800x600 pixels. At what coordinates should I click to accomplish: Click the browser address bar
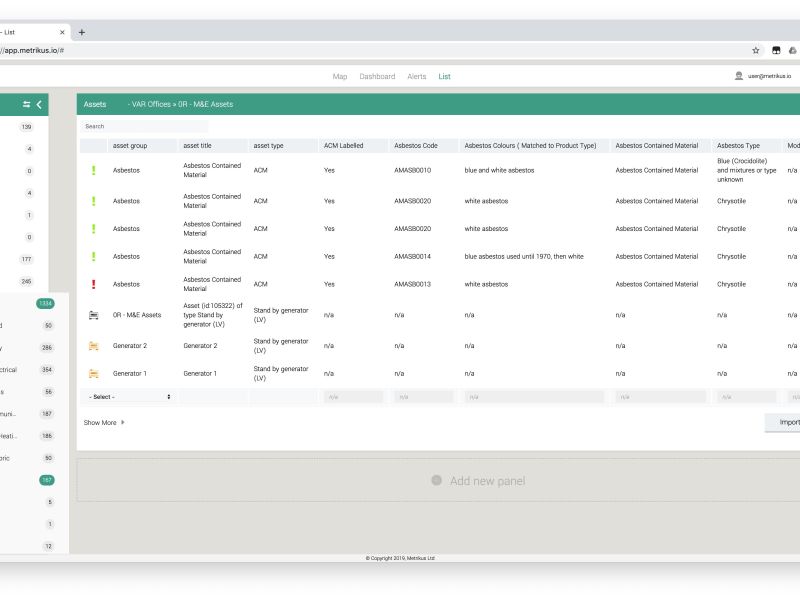372,50
